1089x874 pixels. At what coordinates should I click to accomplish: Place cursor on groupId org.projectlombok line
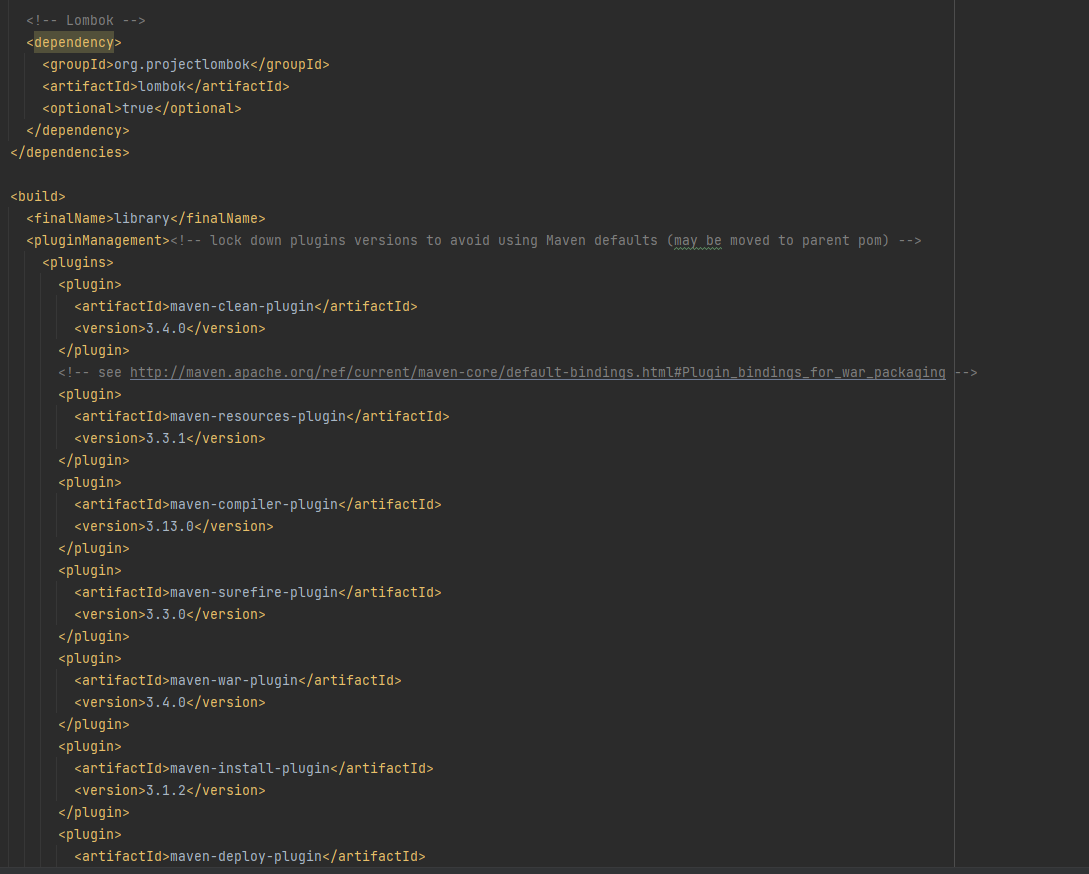(x=185, y=65)
